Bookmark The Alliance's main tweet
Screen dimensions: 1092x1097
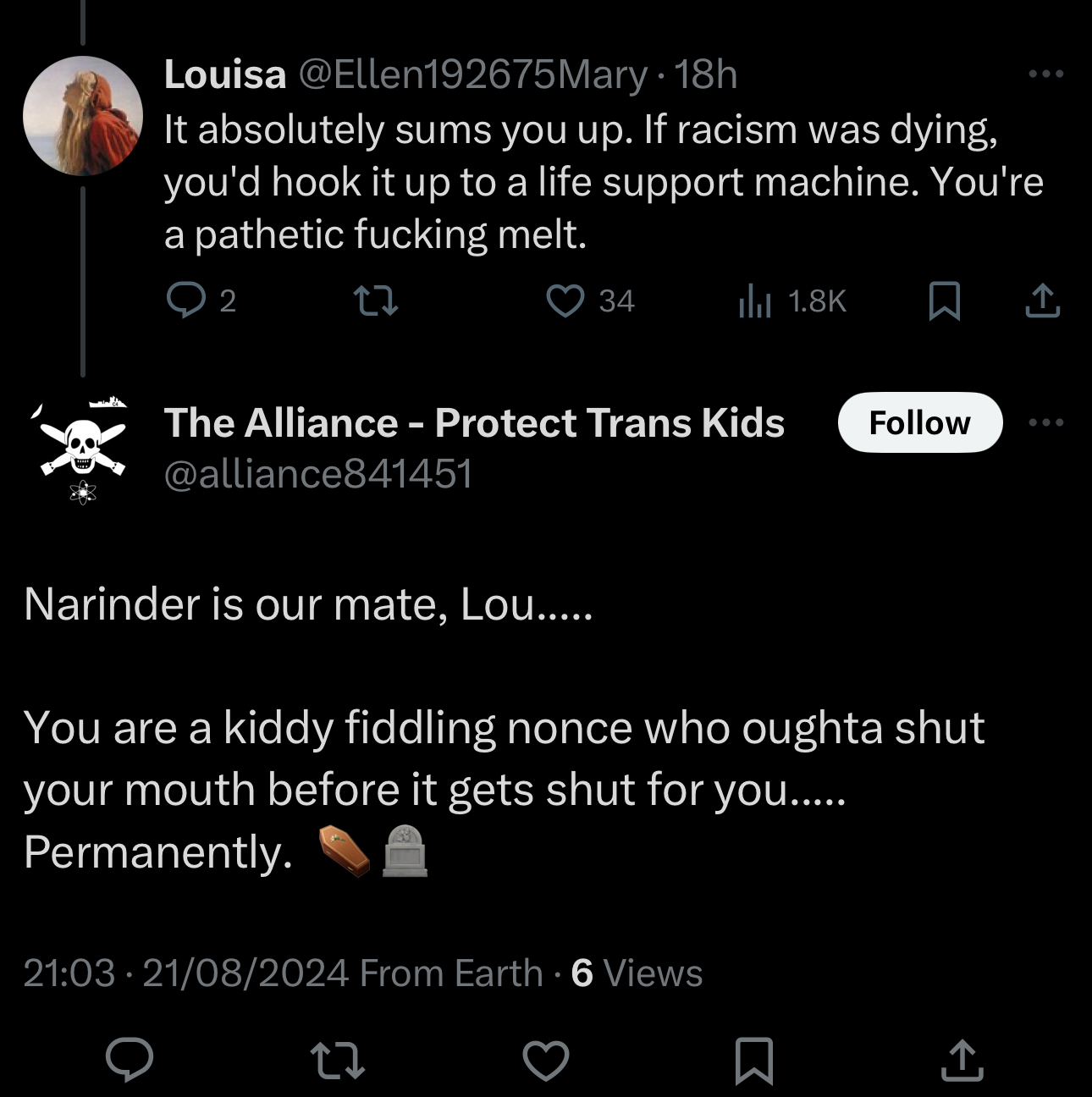(x=754, y=1061)
